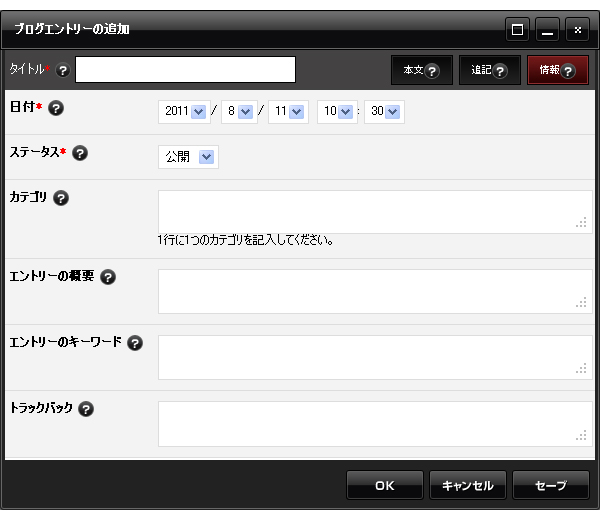Viewport: 600px width, 530px height.
Task: Open the minute dropdown showing 30
Action: [x=385, y=112]
